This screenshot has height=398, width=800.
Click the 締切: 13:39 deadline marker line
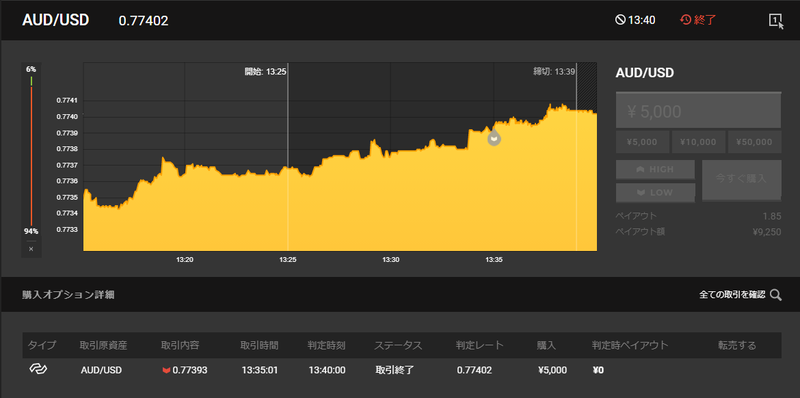[x=577, y=158]
